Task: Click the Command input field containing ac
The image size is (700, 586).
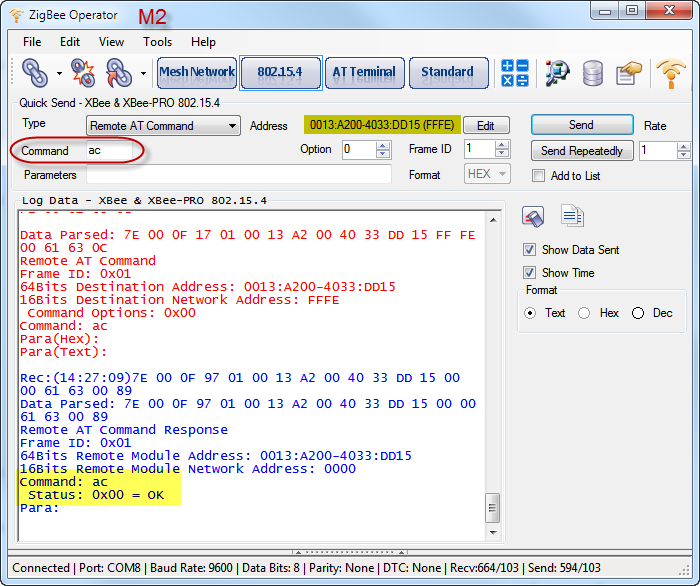Action: (x=109, y=151)
